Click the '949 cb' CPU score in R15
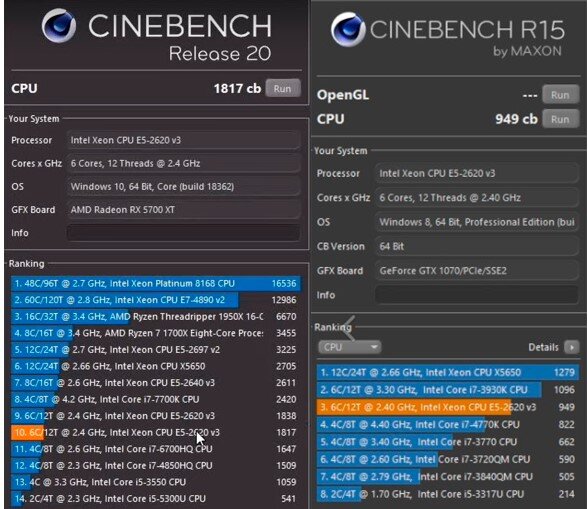This screenshot has width=588, height=509. [516, 119]
